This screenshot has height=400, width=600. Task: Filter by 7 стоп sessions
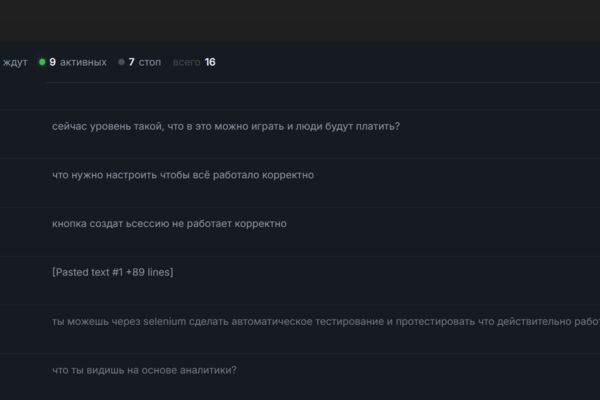[140, 62]
